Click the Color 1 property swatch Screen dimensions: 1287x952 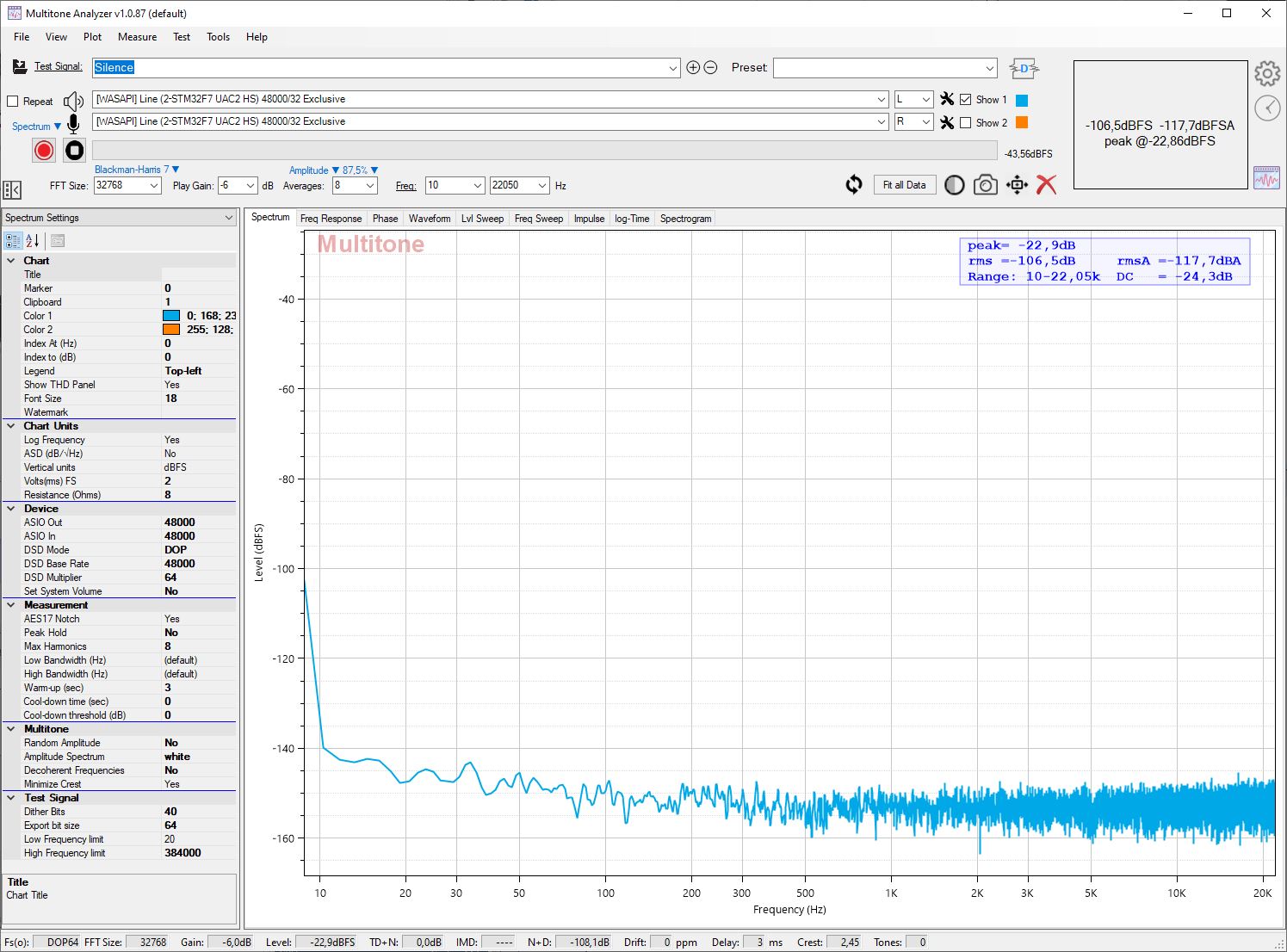pyautogui.click(x=171, y=316)
